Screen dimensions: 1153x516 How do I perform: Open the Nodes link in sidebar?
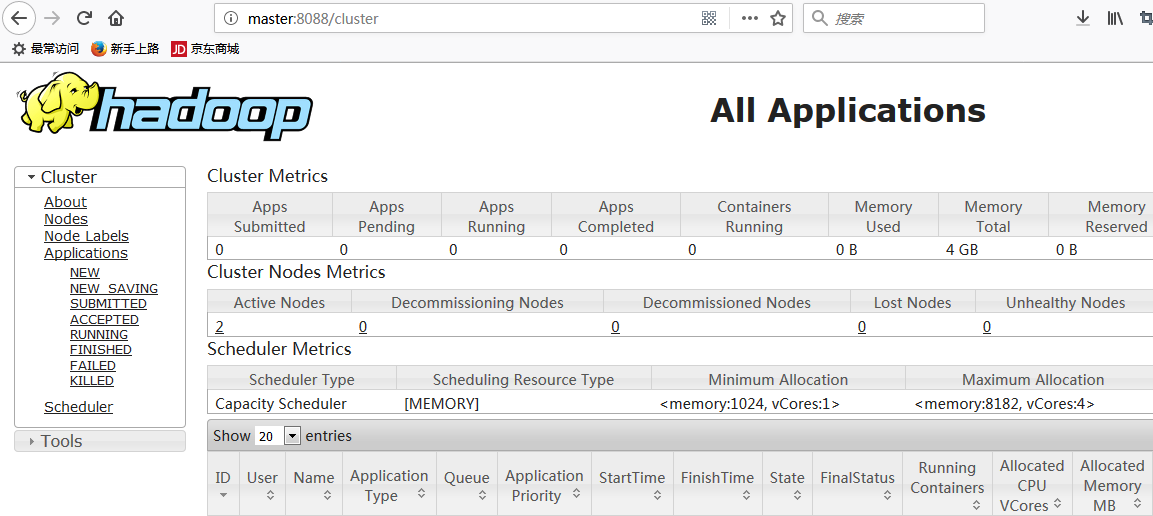[66, 219]
